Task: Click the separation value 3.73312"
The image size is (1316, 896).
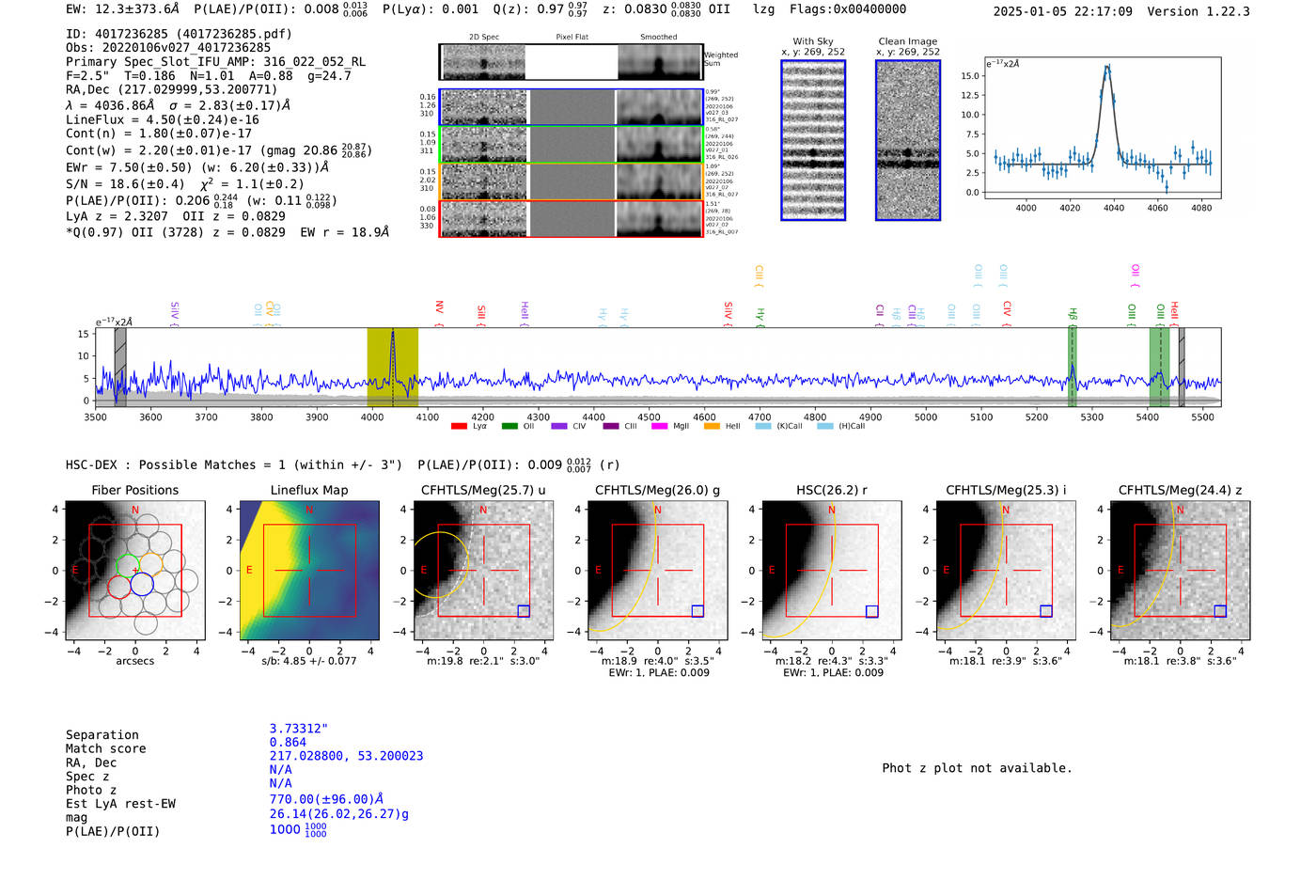Action: (x=299, y=729)
